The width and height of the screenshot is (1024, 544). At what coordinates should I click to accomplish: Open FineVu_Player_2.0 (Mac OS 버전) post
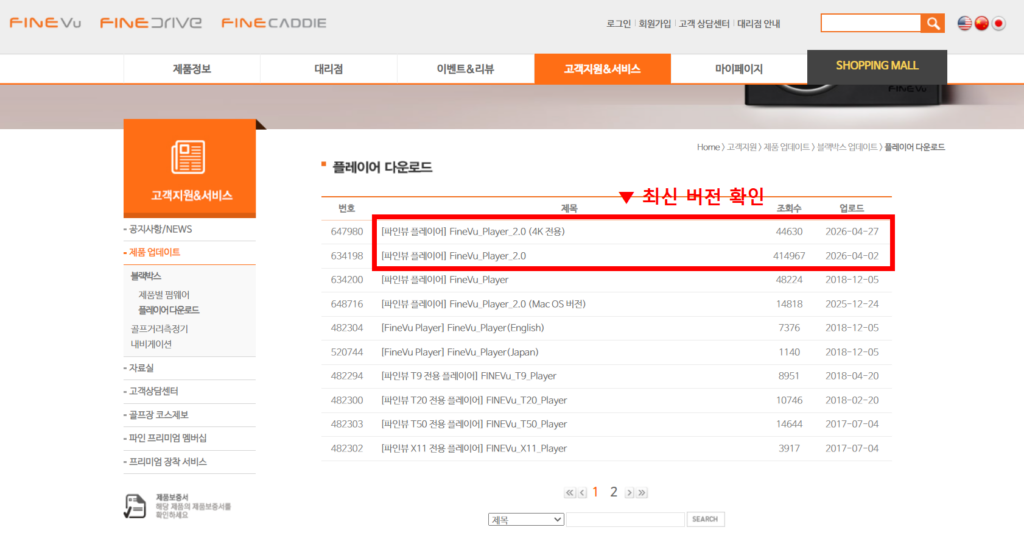click(483, 304)
